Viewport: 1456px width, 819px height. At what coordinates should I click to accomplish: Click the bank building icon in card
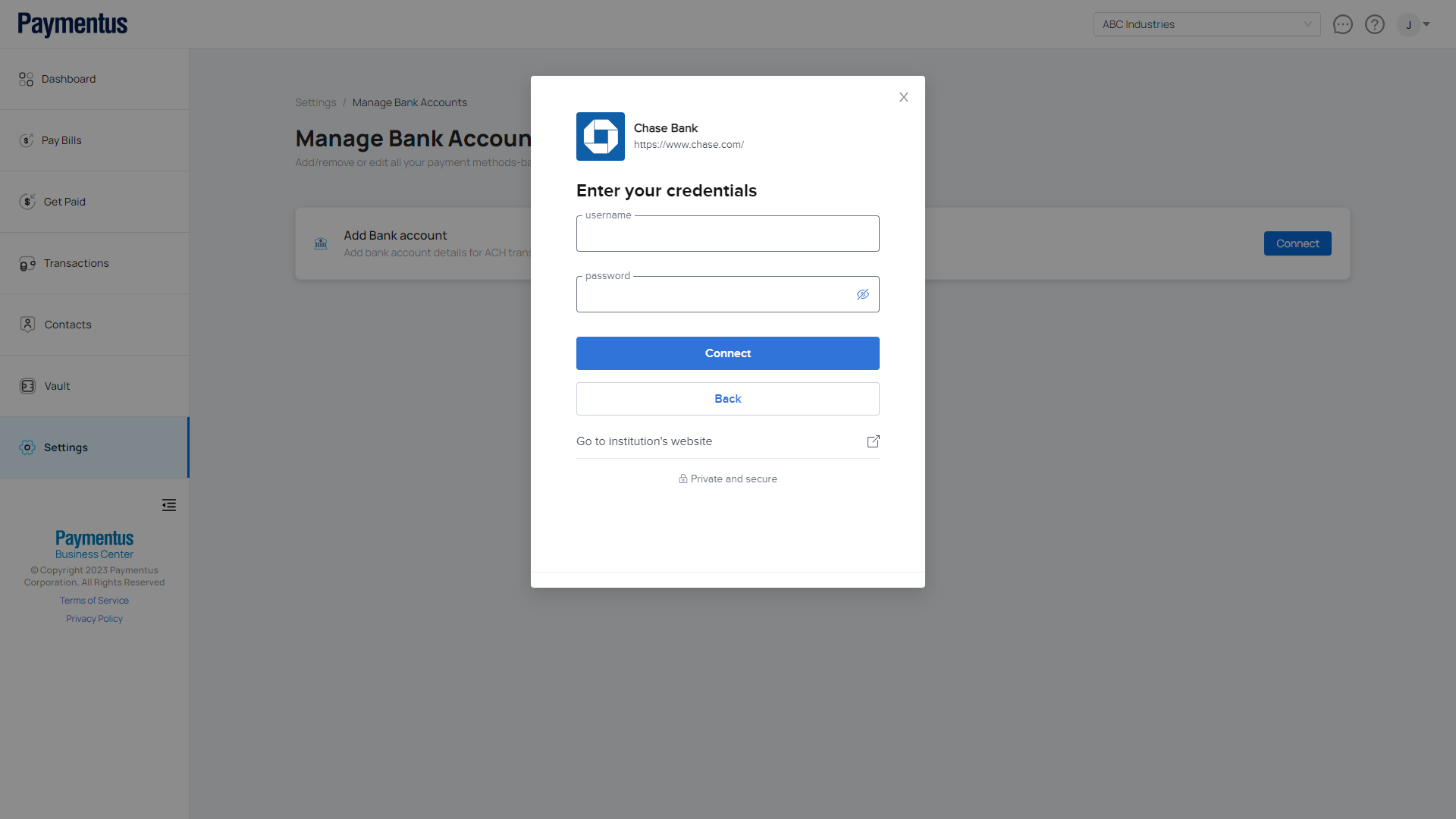(x=321, y=243)
